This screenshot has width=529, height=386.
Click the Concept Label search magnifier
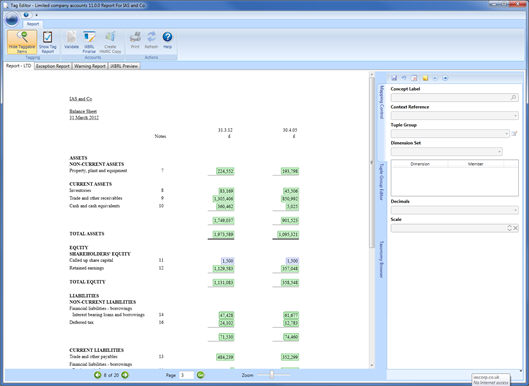pyautogui.click(x=513, y=98)
